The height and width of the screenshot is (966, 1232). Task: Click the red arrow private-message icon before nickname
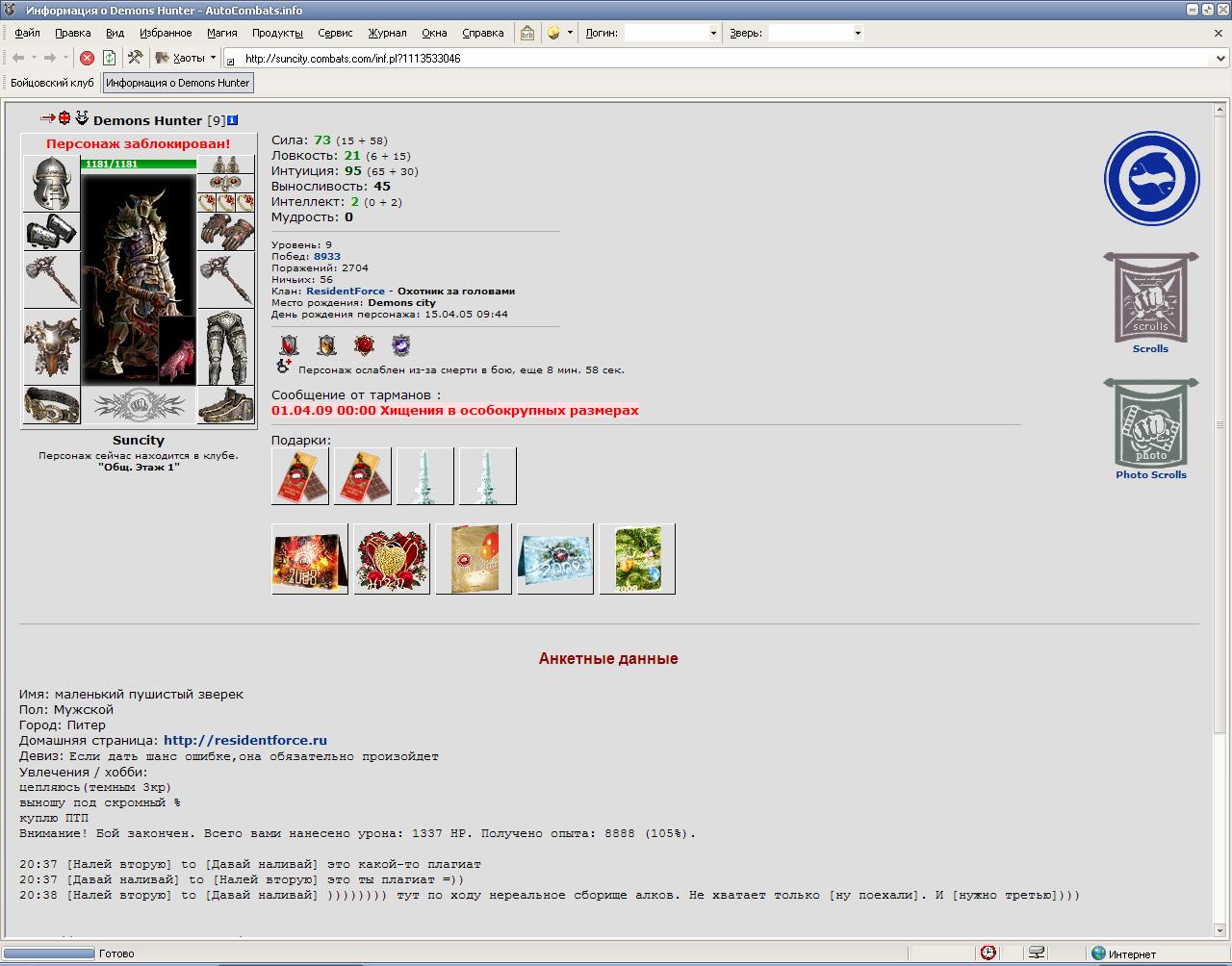pos(48,118)
